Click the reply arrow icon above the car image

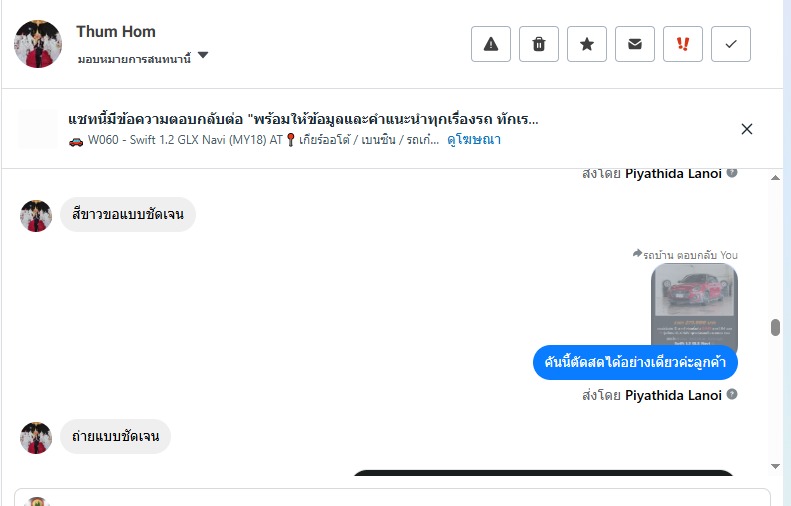click(637, 254)
